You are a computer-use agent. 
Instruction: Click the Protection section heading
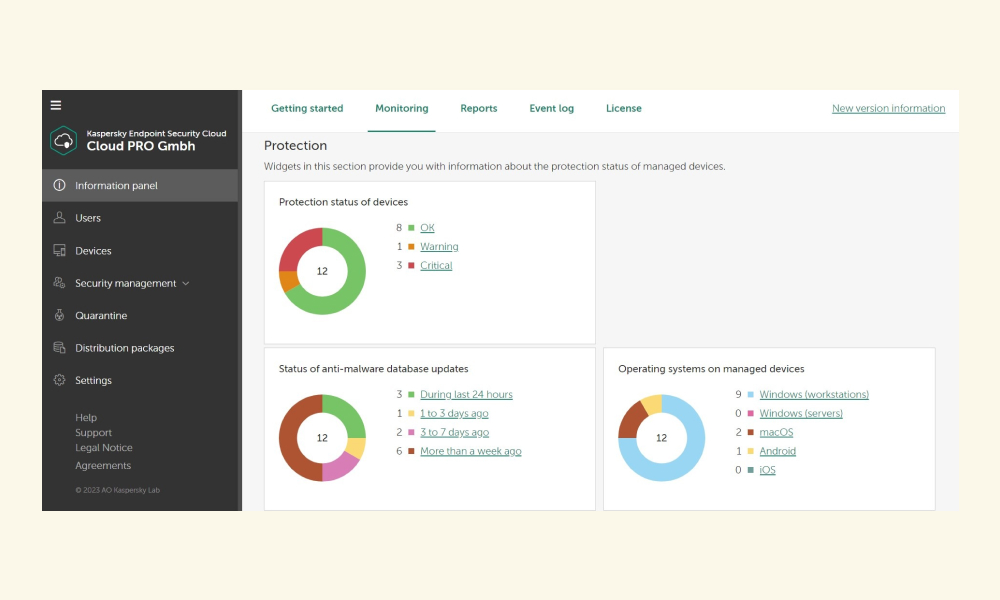[295, 145]
